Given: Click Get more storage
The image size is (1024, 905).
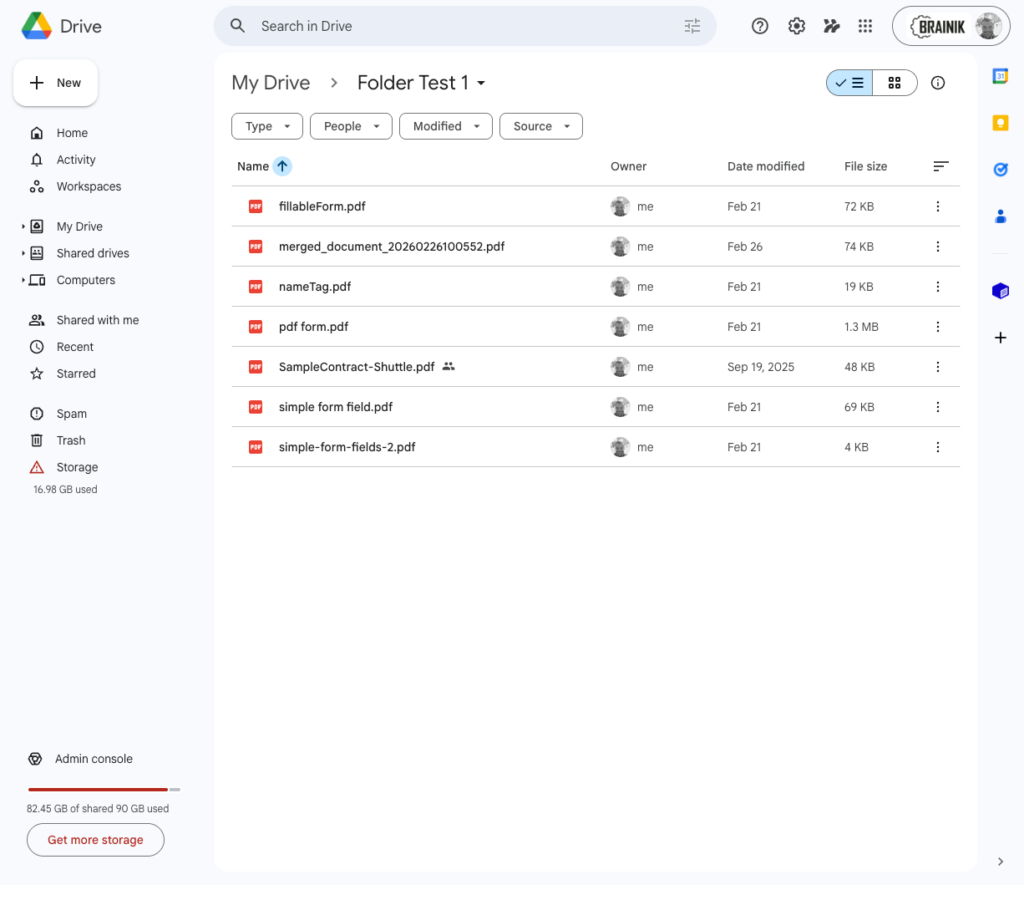Looking at the screenshot, I should click(95, 840).
